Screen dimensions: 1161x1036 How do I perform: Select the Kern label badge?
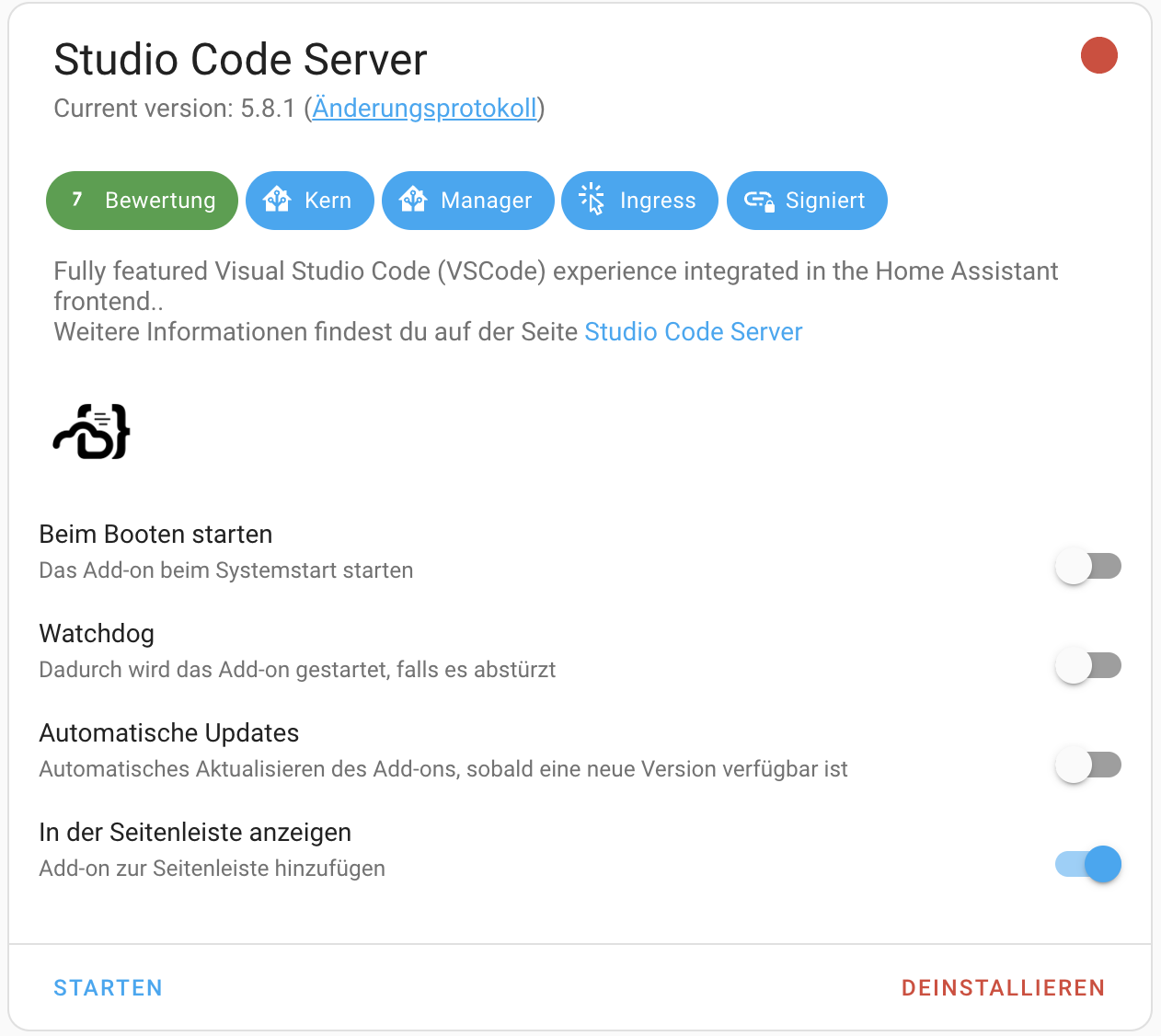click(327, 200)
